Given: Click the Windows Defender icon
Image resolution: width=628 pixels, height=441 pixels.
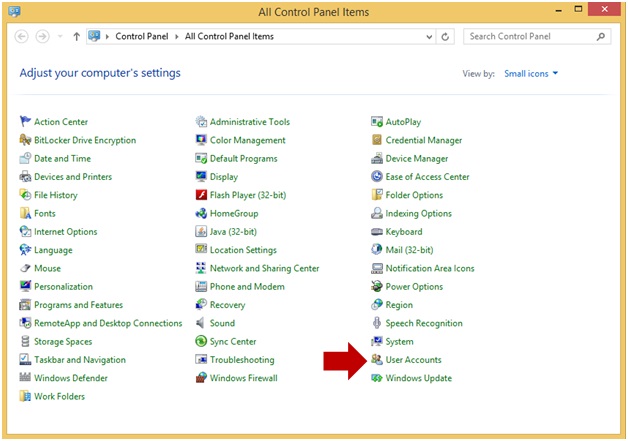Looking at the screenshot, I should (x=26, y=378).
